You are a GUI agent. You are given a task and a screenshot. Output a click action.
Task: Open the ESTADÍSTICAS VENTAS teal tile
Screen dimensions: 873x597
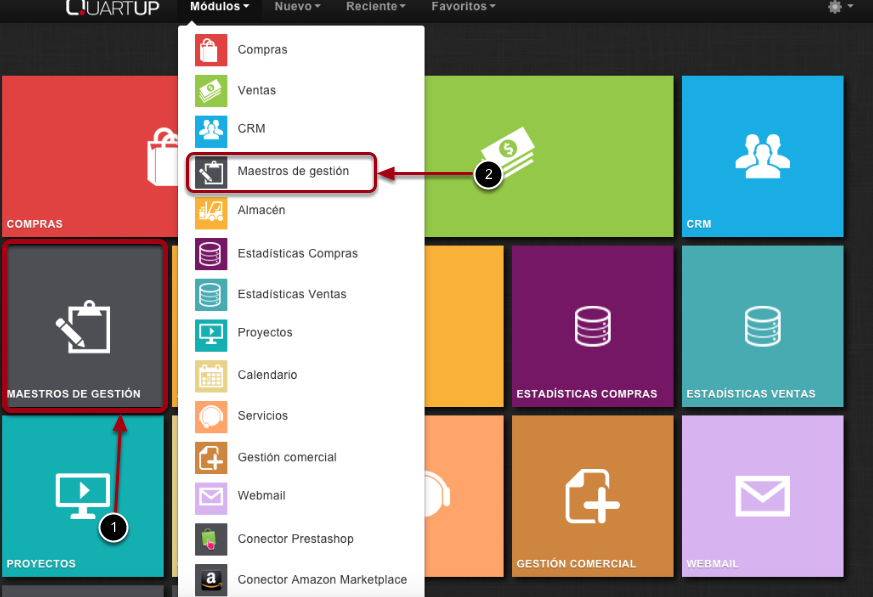click(762, 326)
